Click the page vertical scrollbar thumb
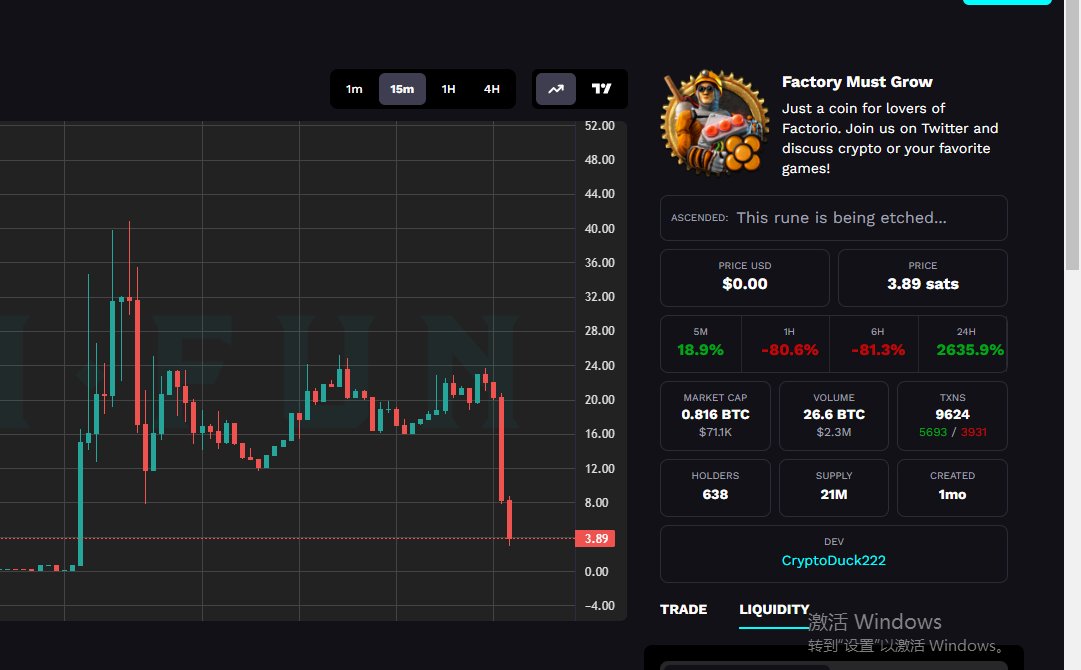 1072,135
